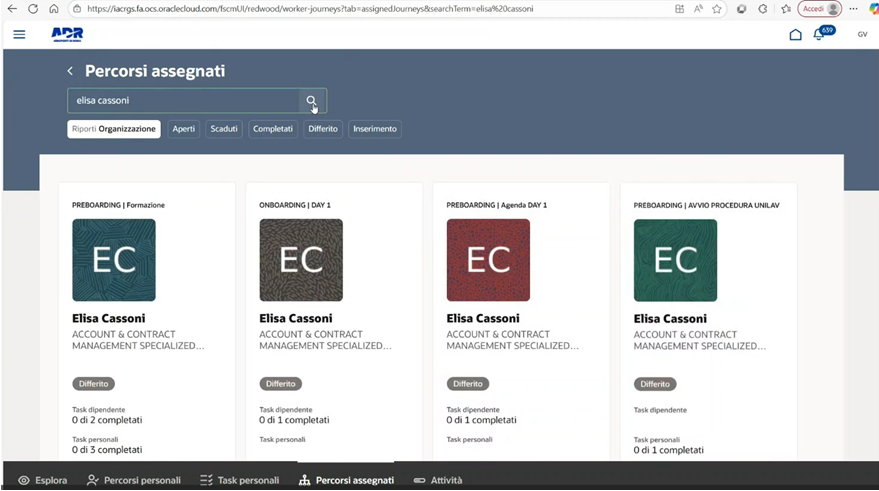
Task: Click the ADR logo
Action: click(67, 35)
